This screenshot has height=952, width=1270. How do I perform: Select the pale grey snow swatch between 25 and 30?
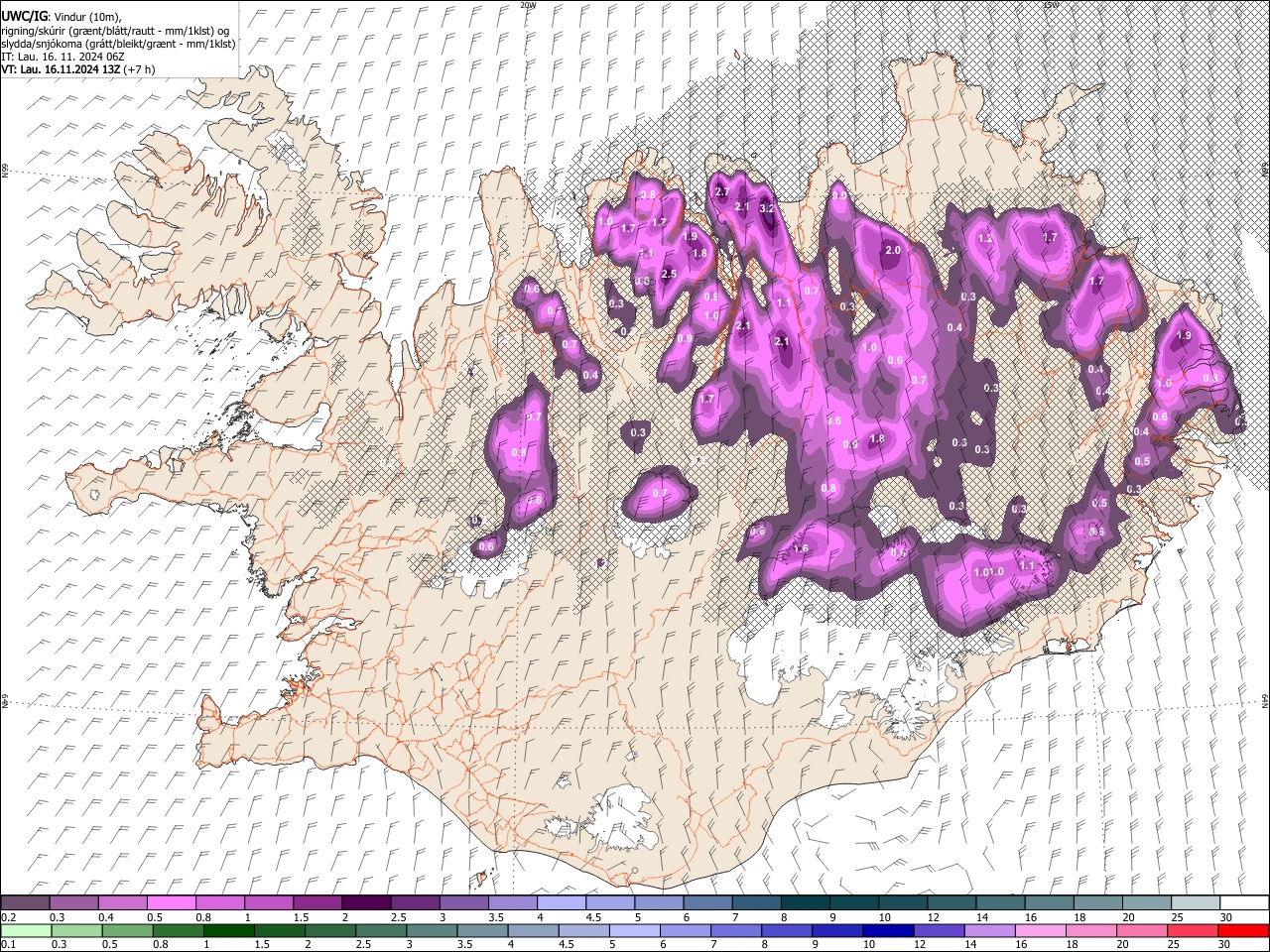[x=1196, y=903]
